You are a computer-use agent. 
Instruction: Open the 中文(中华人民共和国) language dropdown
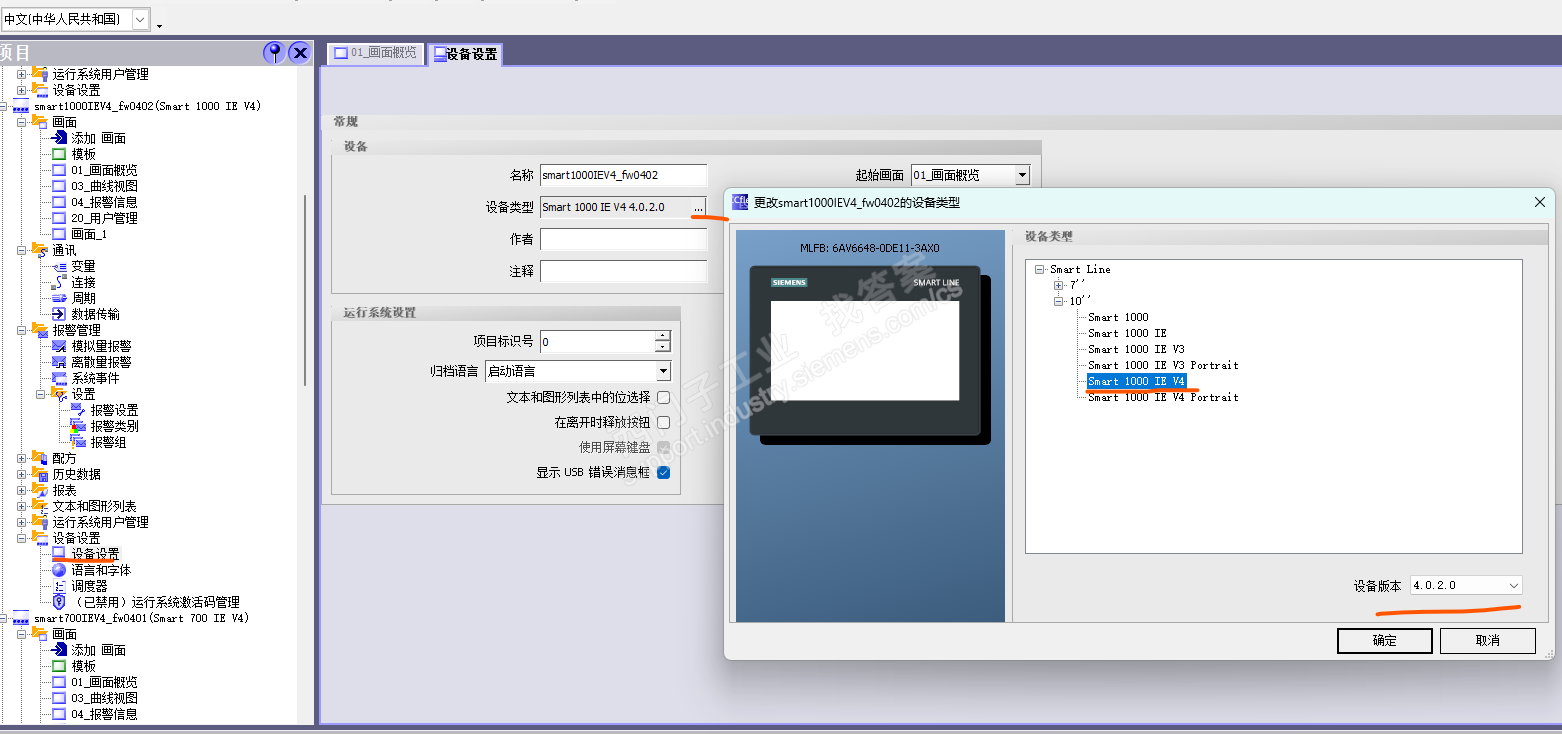(141, 19)
